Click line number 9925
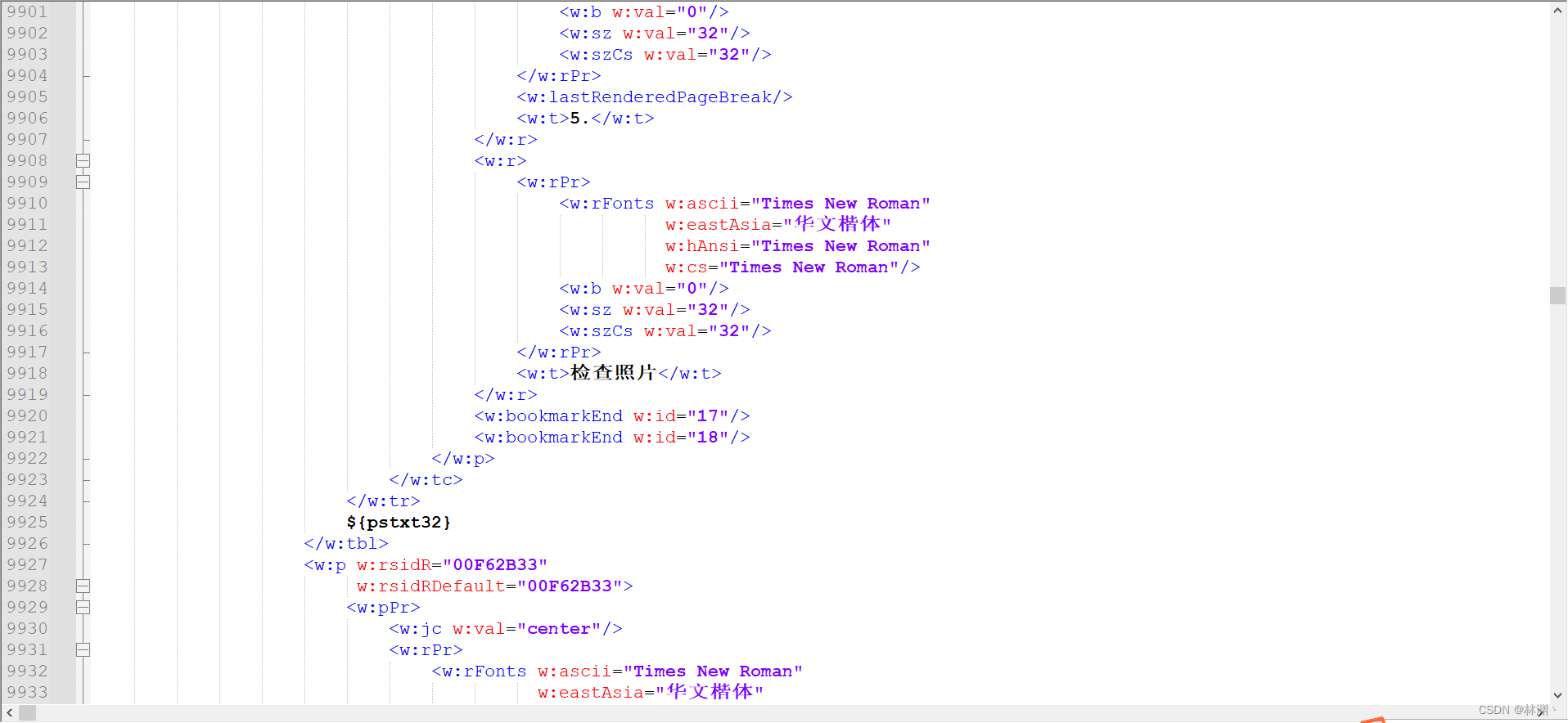The height and width of the screenshot is (723, 1568). click(28, 523)
